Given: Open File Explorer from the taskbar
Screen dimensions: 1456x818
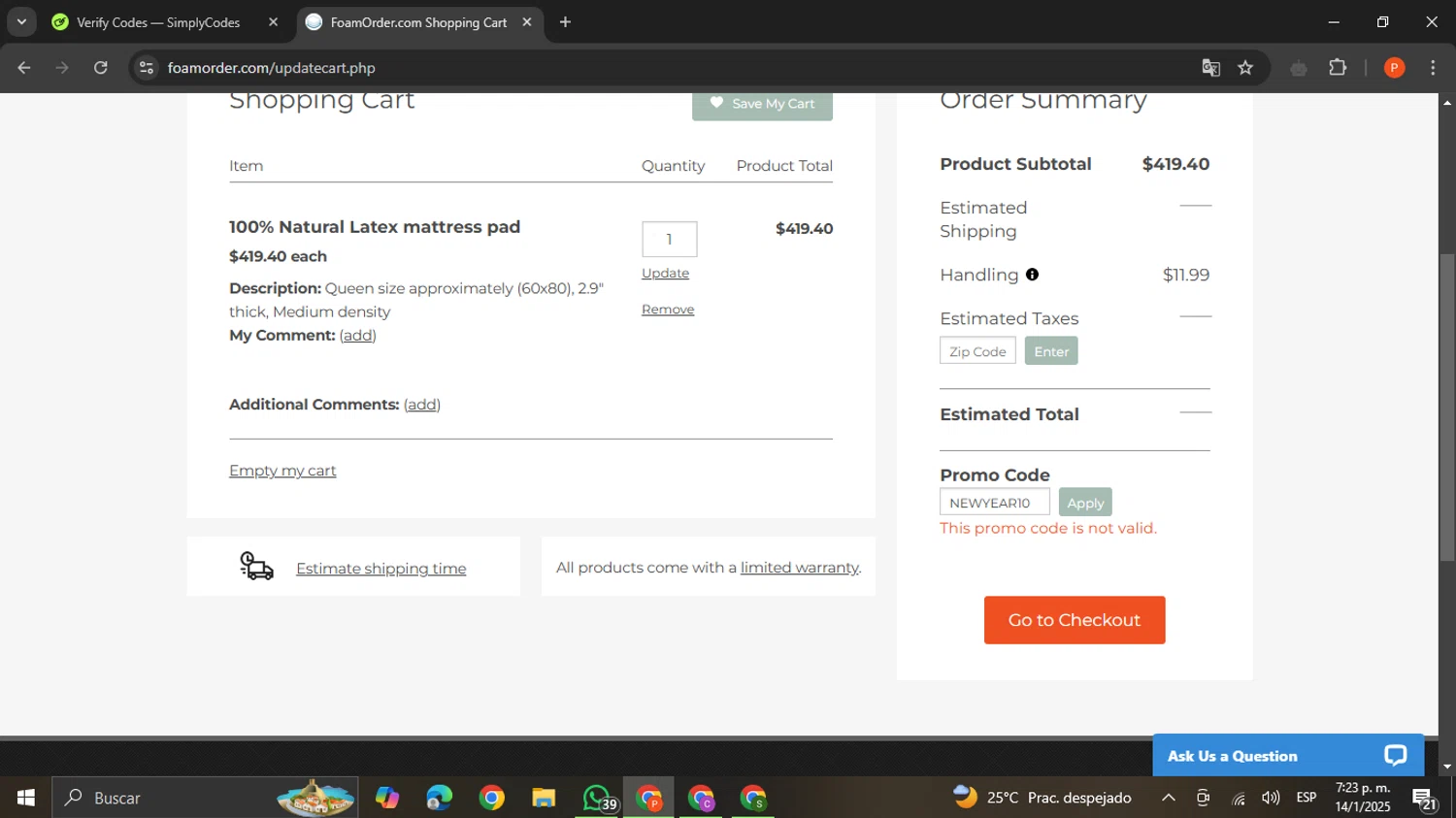Looking at the screenshot, I should click(x=544, y=799).
